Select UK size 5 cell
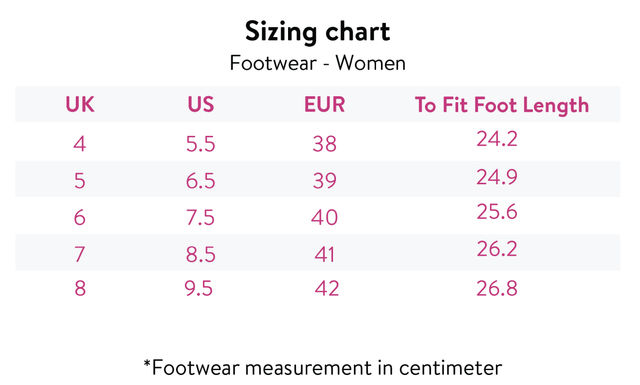Image resolution: width=640 pixels, height=385 pixels. pos(80,180)
